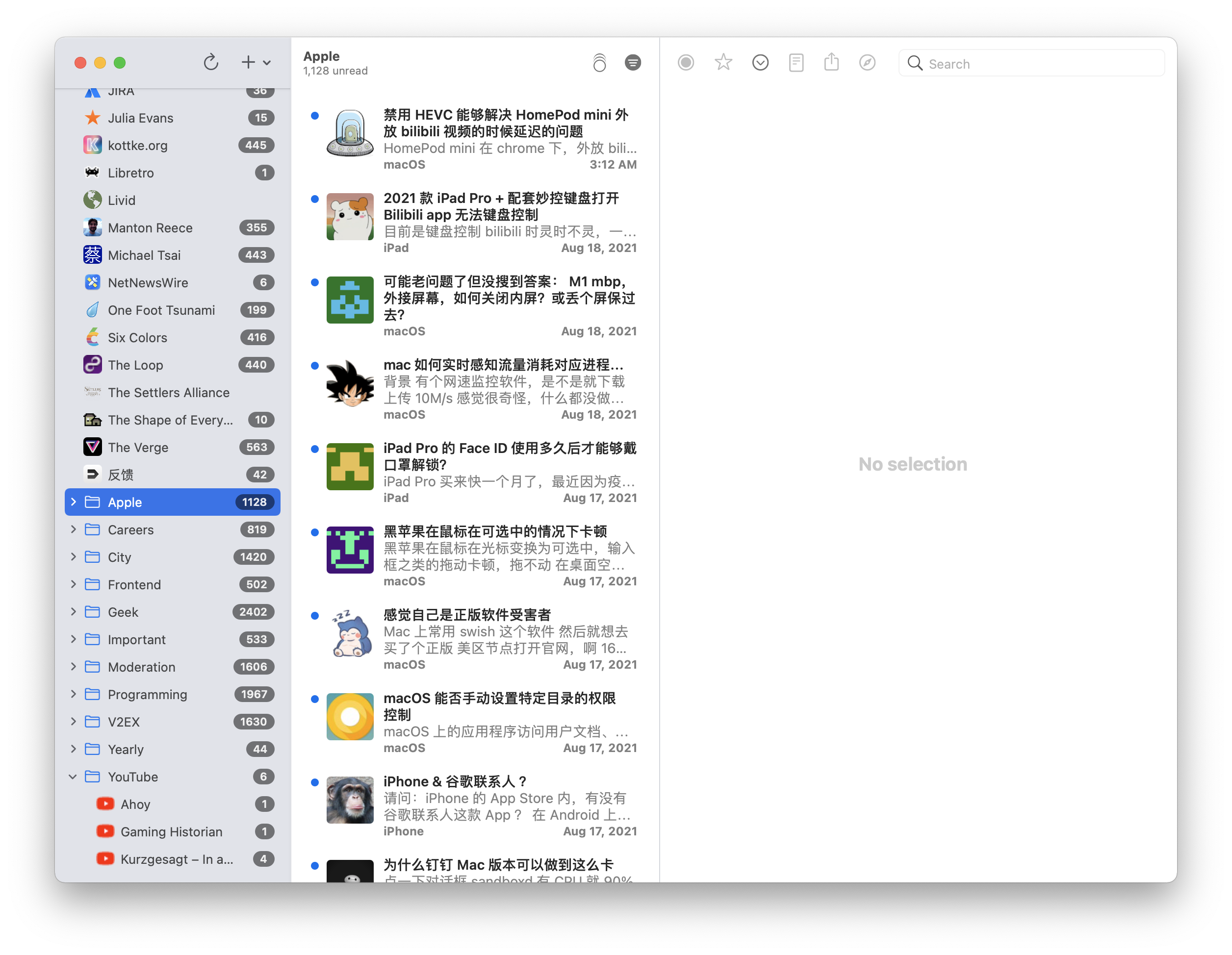This screenshot has width=1232, height=955.
Task: Collapse the YouTube folder
Action: [73, 777]
